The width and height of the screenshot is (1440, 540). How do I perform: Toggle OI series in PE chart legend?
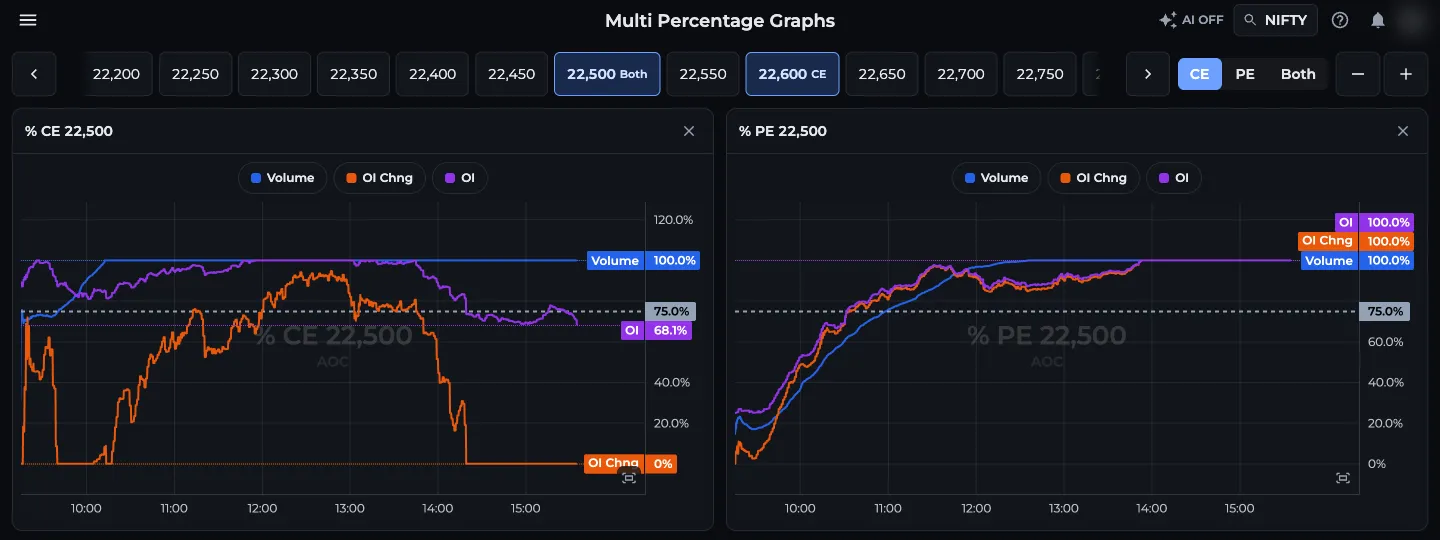click(x=1174, y=178)
